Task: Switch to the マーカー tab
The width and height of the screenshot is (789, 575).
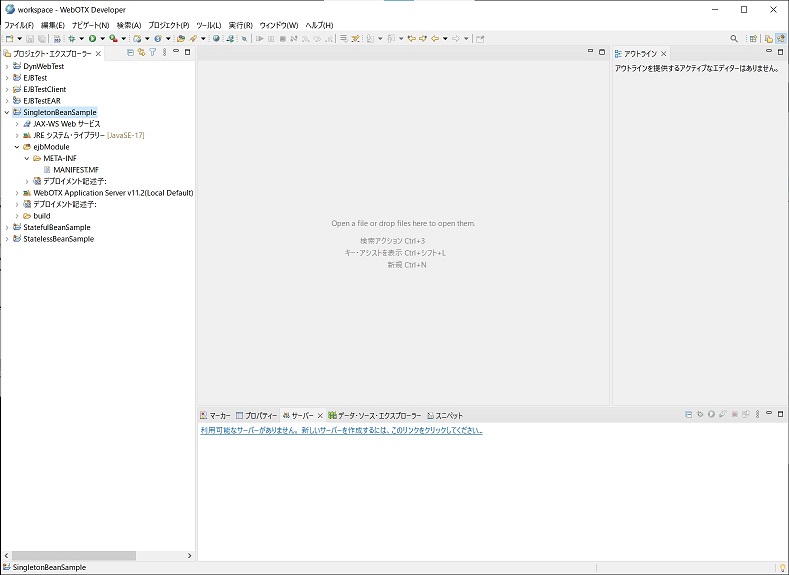Action: tap(214, 415)
